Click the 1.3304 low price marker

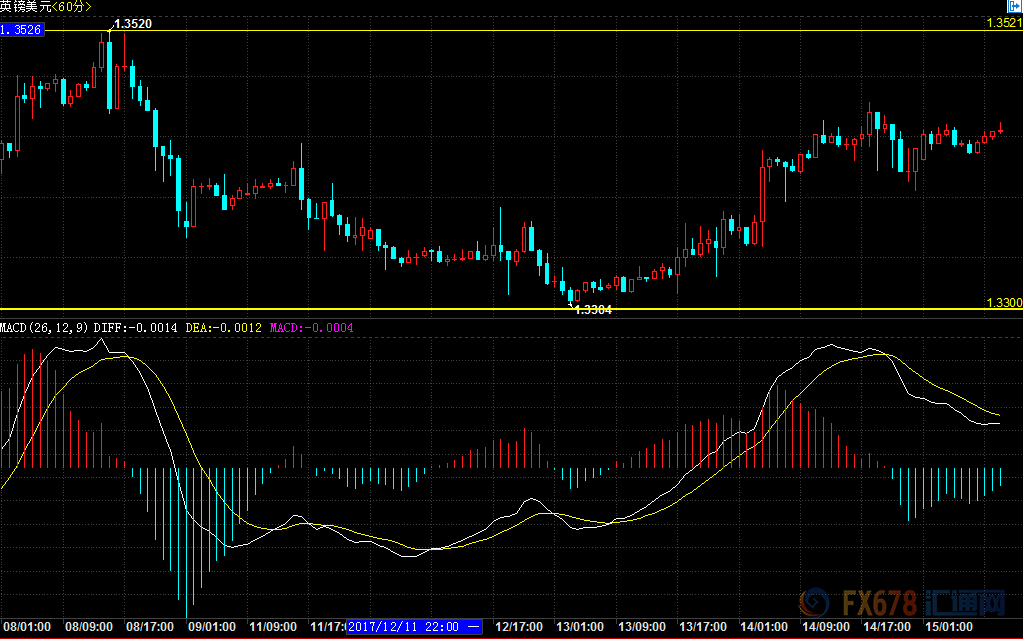click(x=592, y=310)
